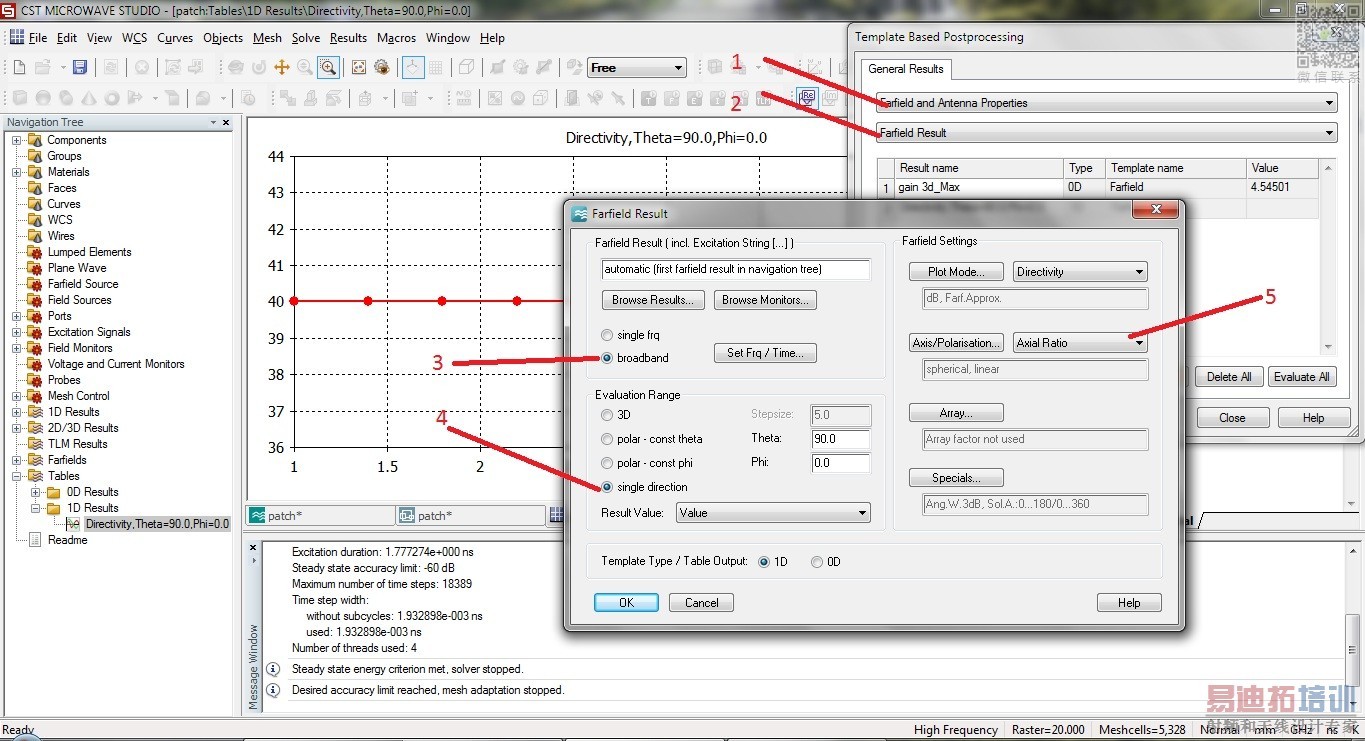This screenshot has height=741, width=1365.
Task: Open the Solve menu
Action: pyautogui.click(x=306, y=38)
